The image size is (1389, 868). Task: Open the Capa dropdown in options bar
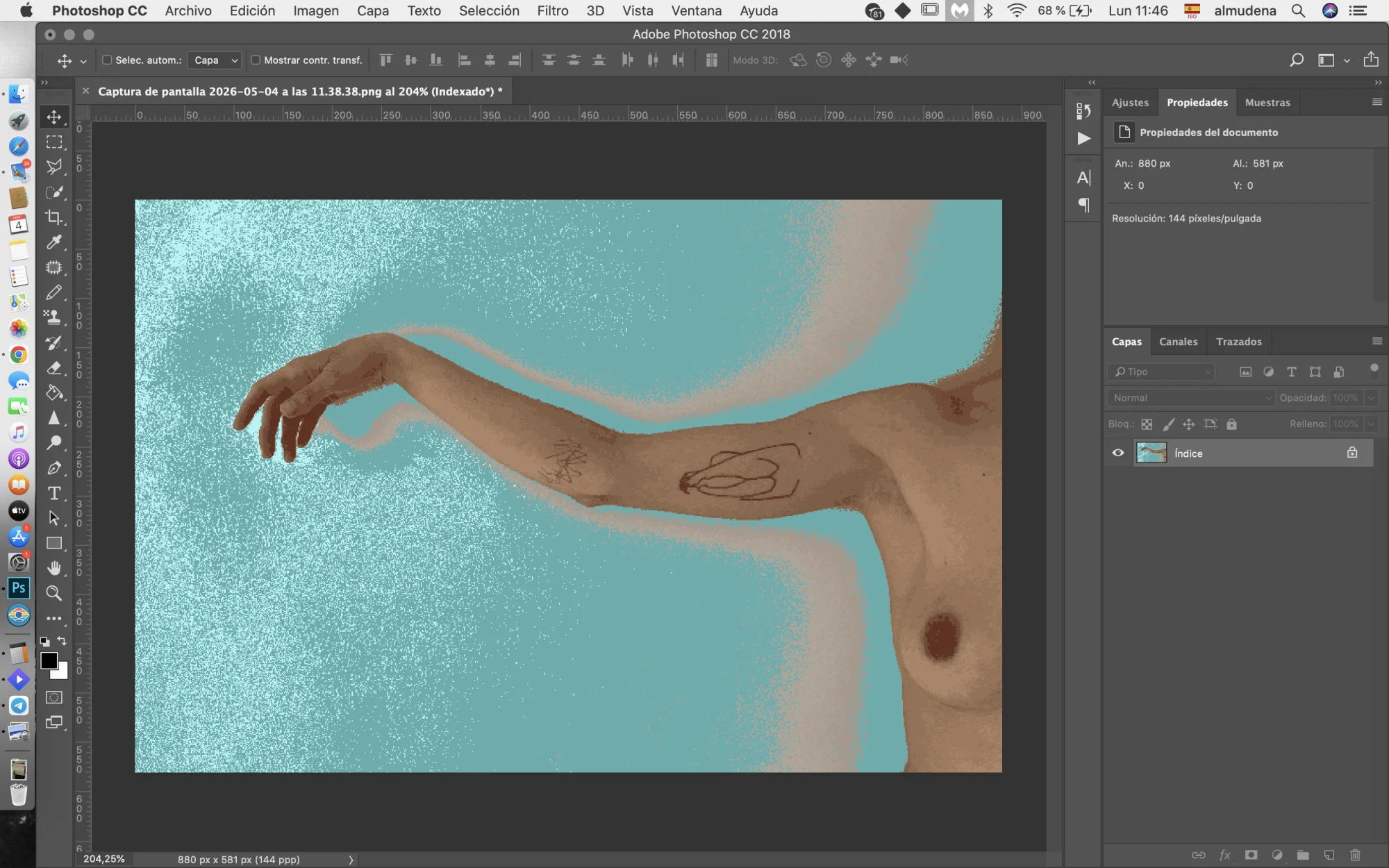click(x=215, y=60)
